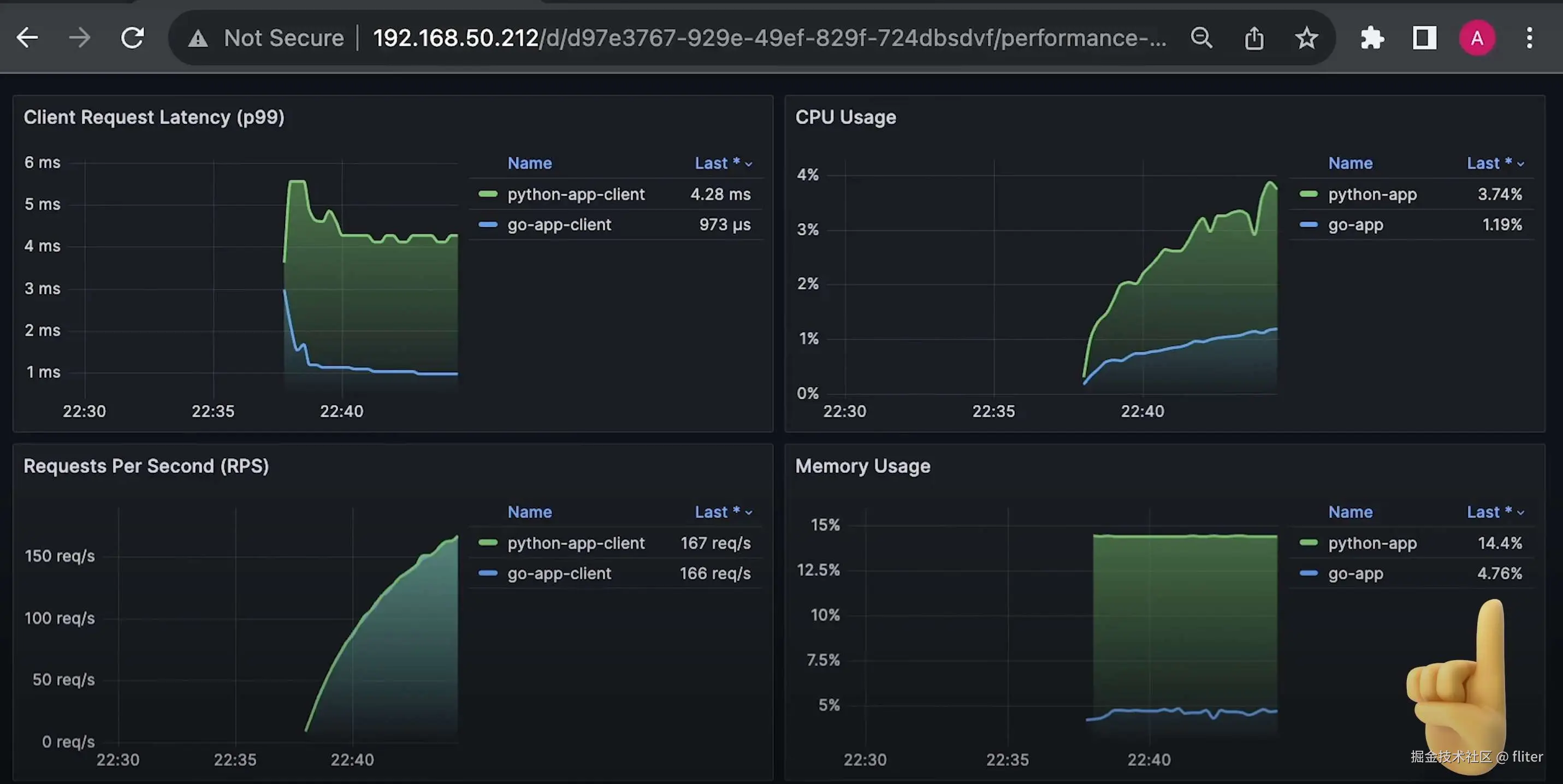Click the green python-app color swatch in Memory legend

pos(1308,543)
